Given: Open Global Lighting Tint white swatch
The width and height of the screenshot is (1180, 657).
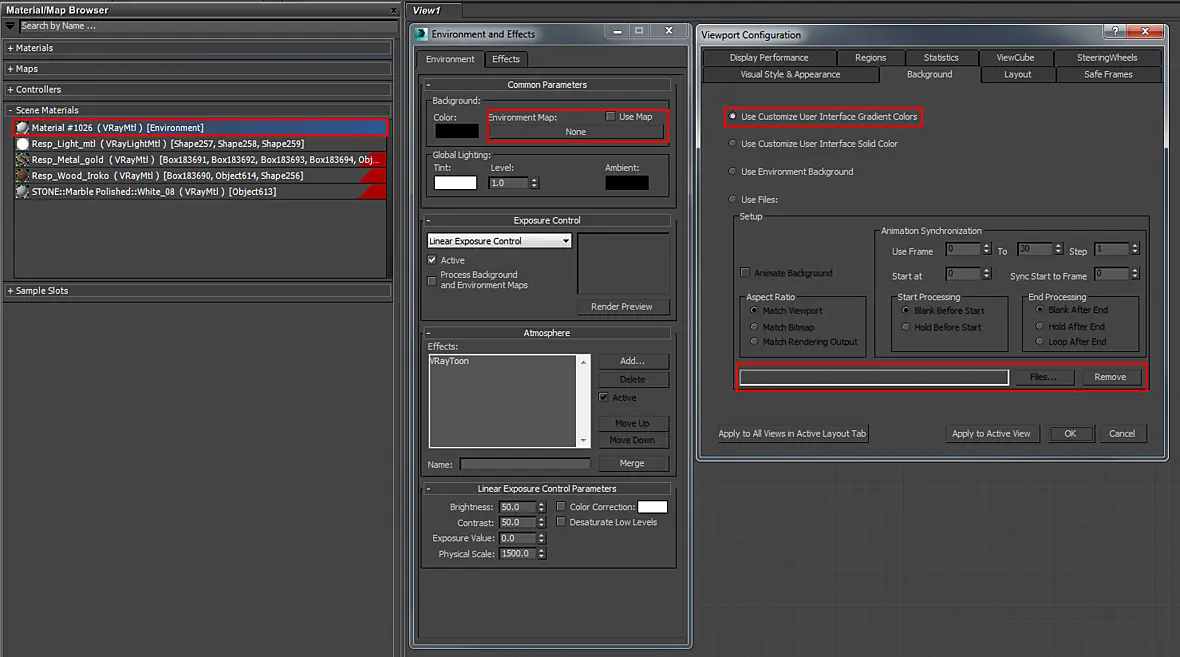Looking at the screenshot, I should pyautogui.click(x=455, y=183).
